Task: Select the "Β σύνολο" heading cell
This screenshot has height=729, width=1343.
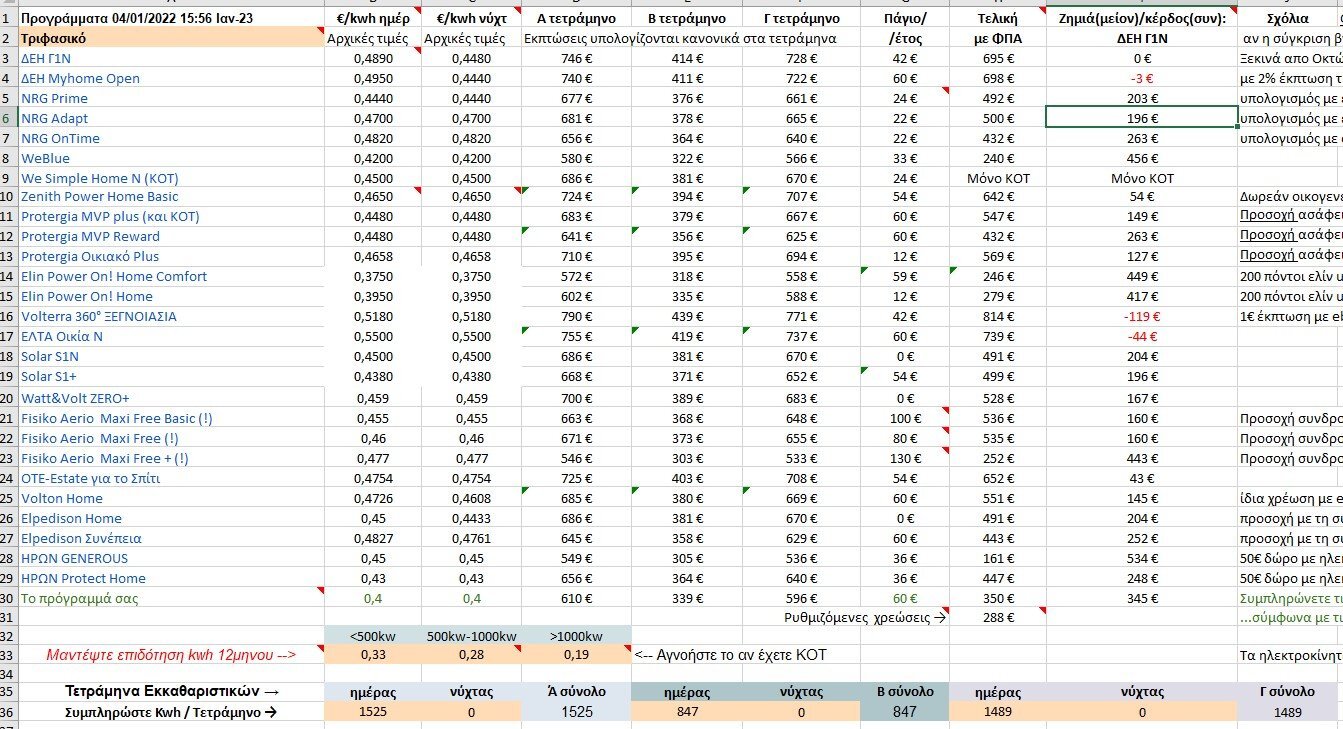Action: tap(904, 691)
